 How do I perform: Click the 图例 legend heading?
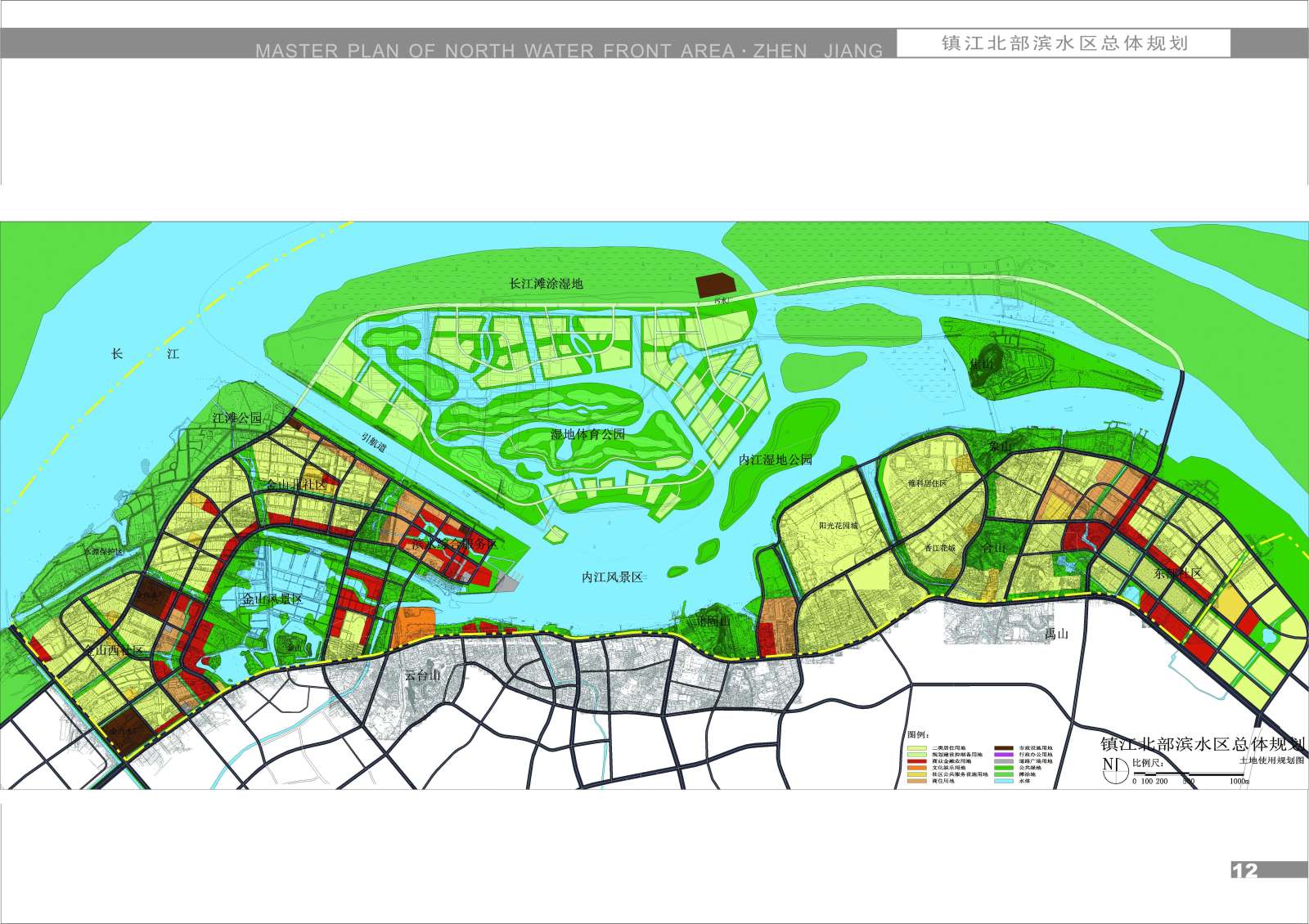tap(918, 735)
